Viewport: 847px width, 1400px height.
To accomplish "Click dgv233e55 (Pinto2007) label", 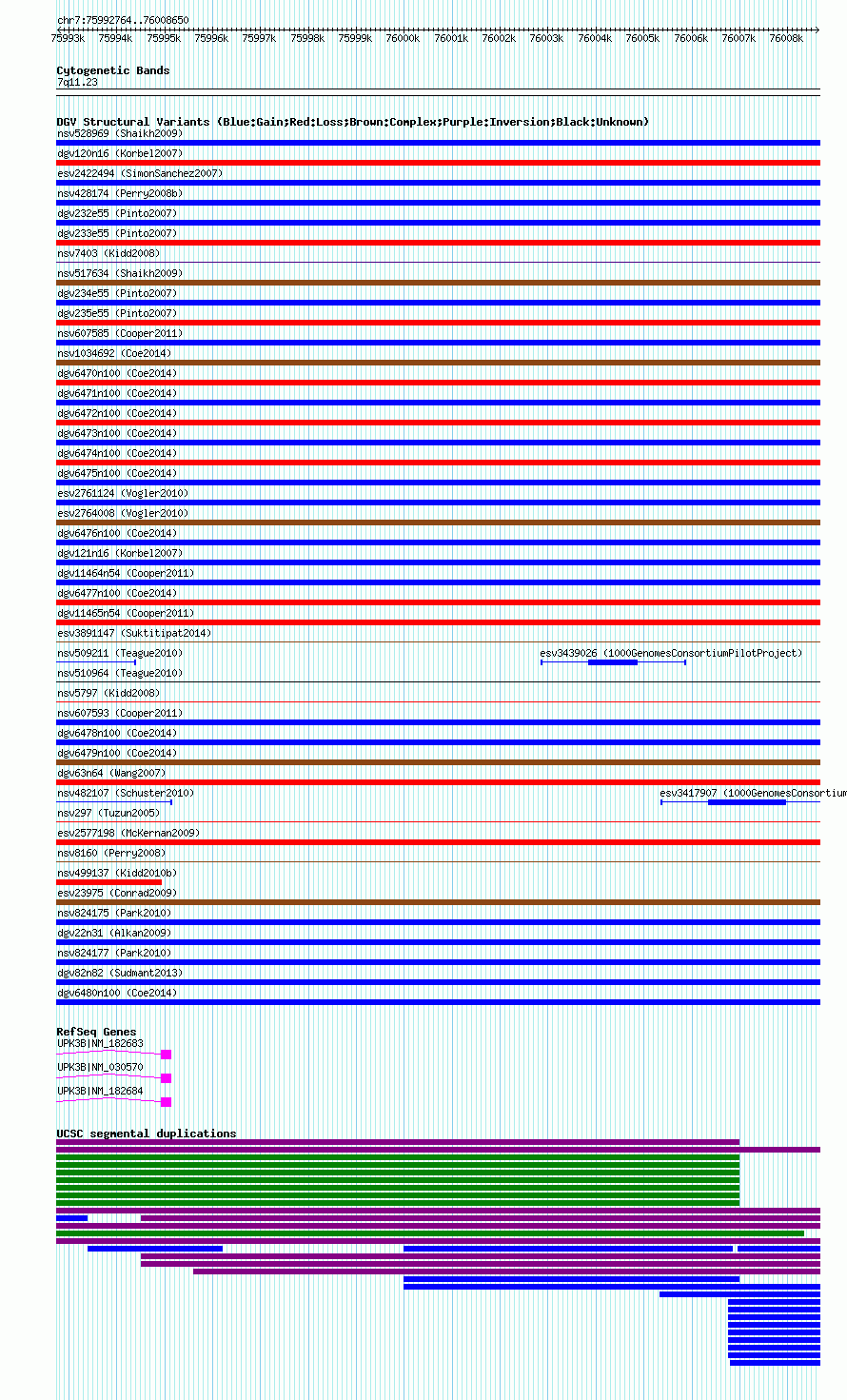I will coord(117,233).
